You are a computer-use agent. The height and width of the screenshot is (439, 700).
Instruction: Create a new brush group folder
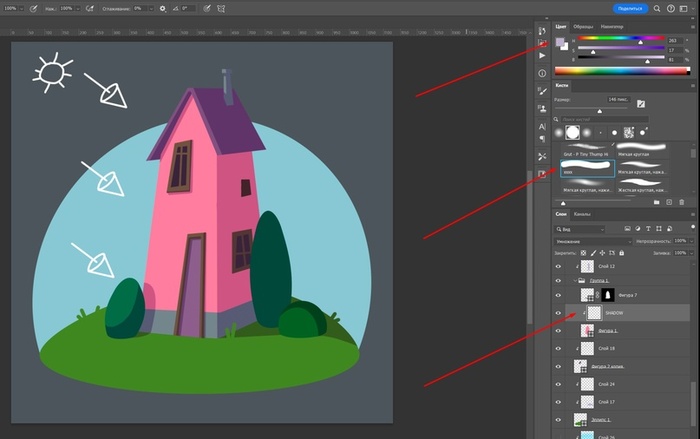(656, 202)
